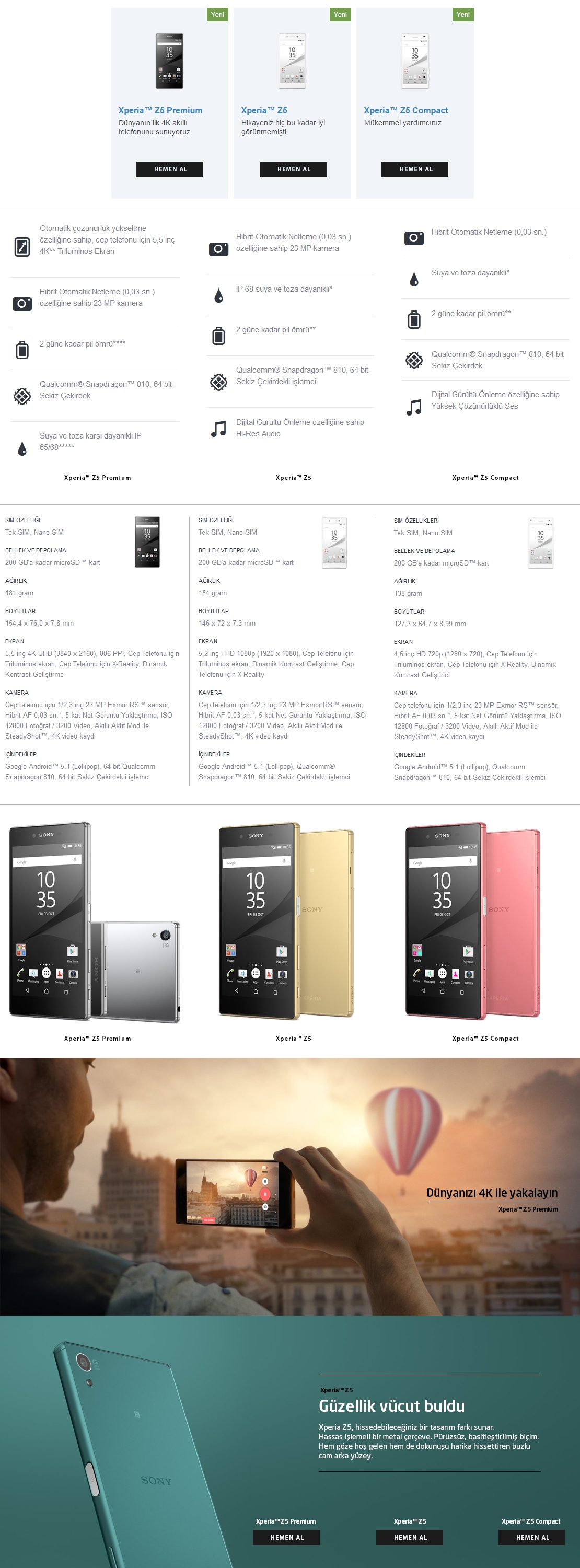580x1568 pixels.
Task: Click the music note icon for Z5 Hi-Res Audio
Action: tap(218, 429)
